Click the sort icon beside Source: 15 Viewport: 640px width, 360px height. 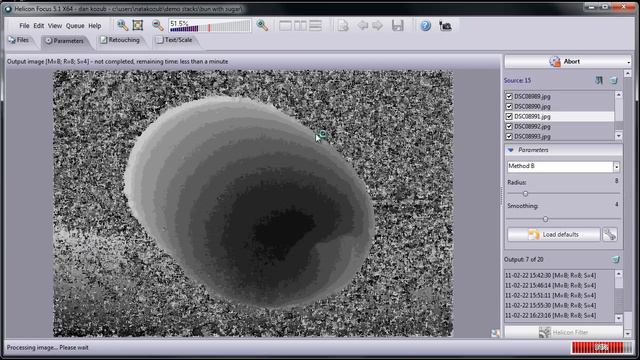[x=599, y=80]
